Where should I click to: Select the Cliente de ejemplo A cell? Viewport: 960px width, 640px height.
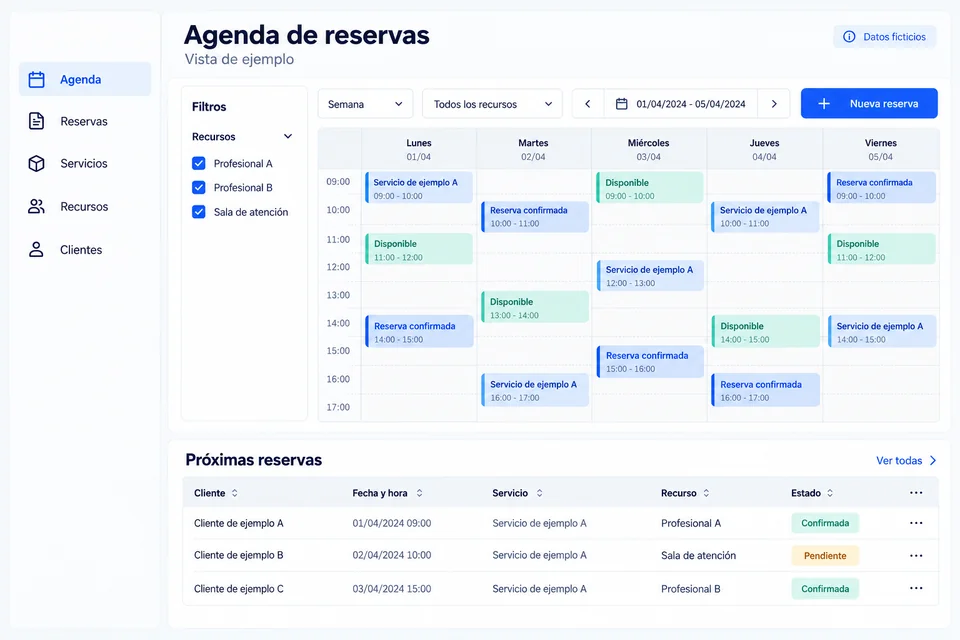click(239, 523)
